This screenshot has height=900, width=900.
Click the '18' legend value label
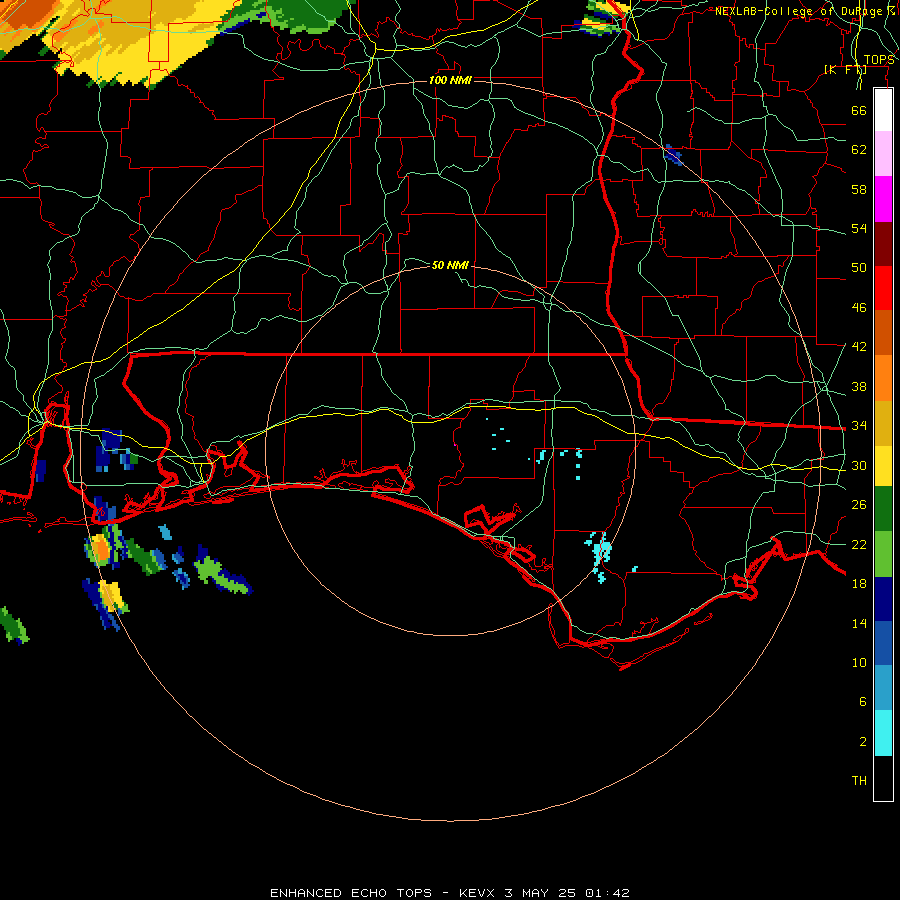point(859,584)
